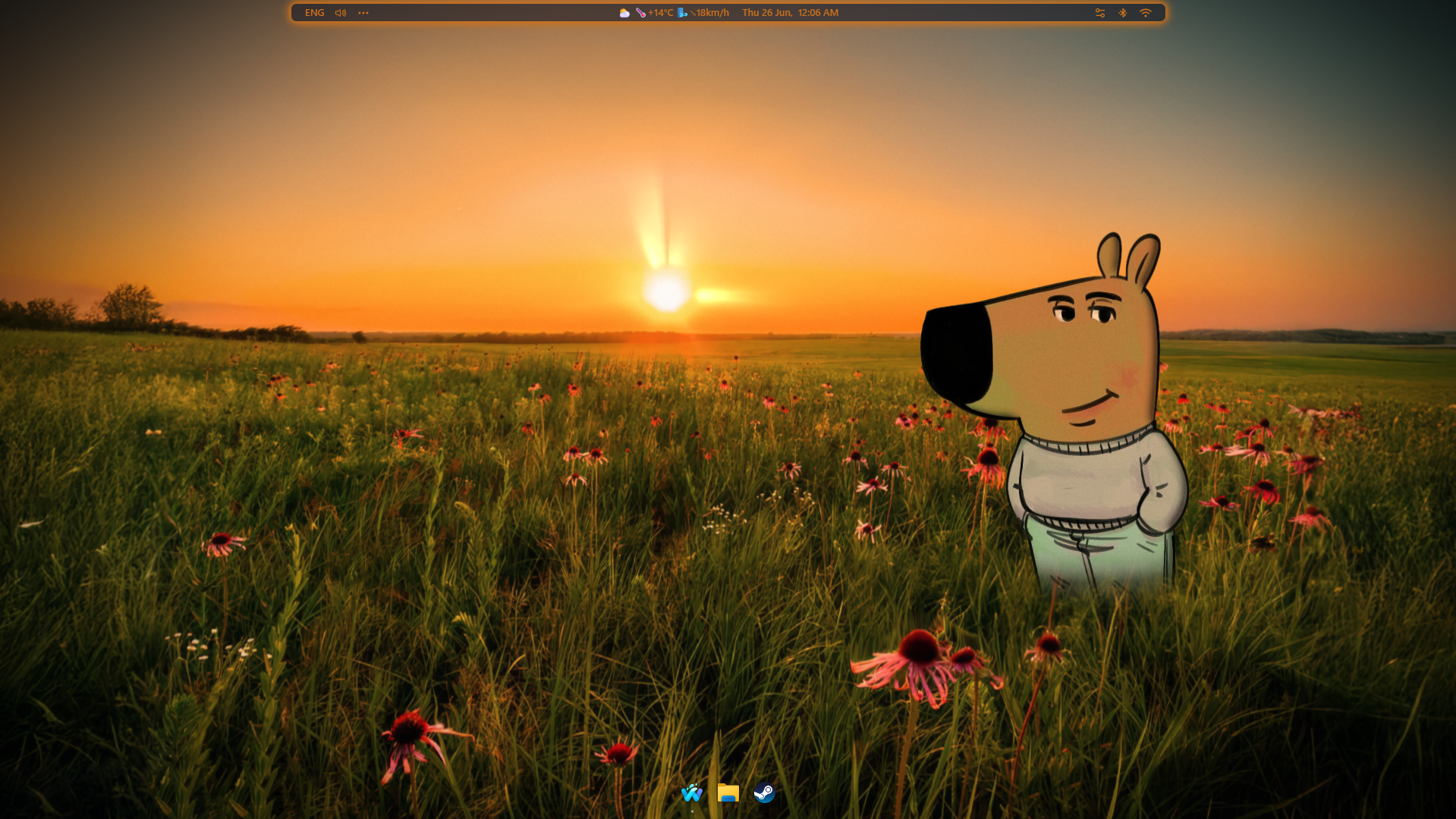Click the wind icon beside 18km/h
The image size is (1456, 819).
682,13
